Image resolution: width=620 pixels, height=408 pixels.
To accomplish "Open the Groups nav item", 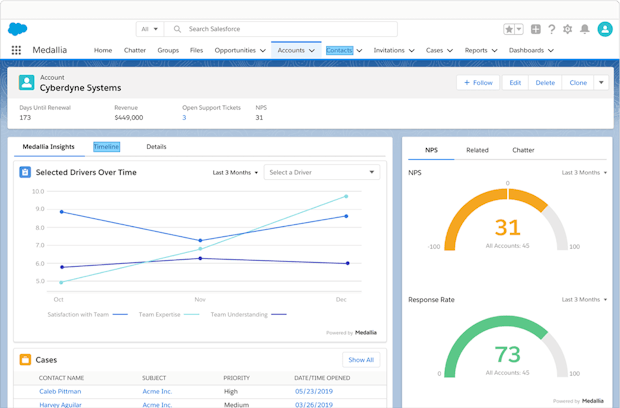I will tap(168, 50).
